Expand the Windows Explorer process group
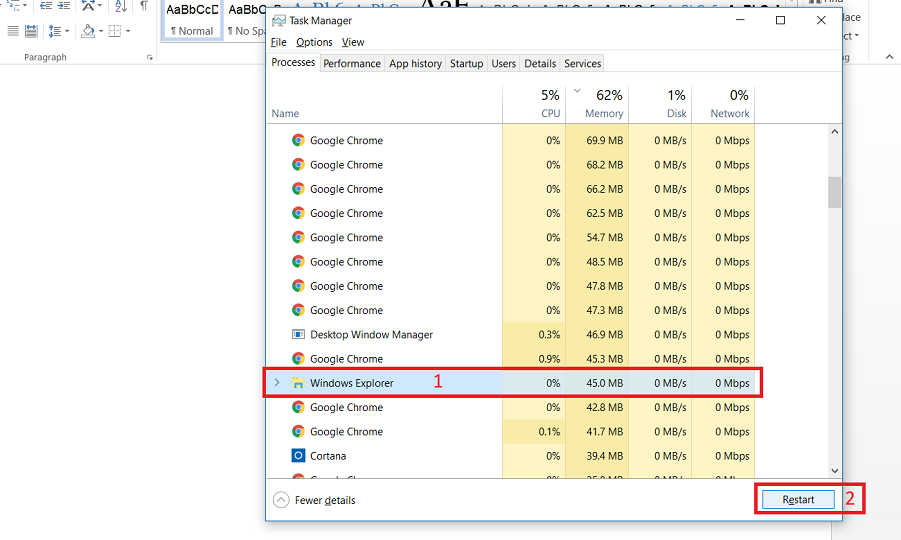The height and width of the screenshot is (540, 901). click(x=277, y=383)
